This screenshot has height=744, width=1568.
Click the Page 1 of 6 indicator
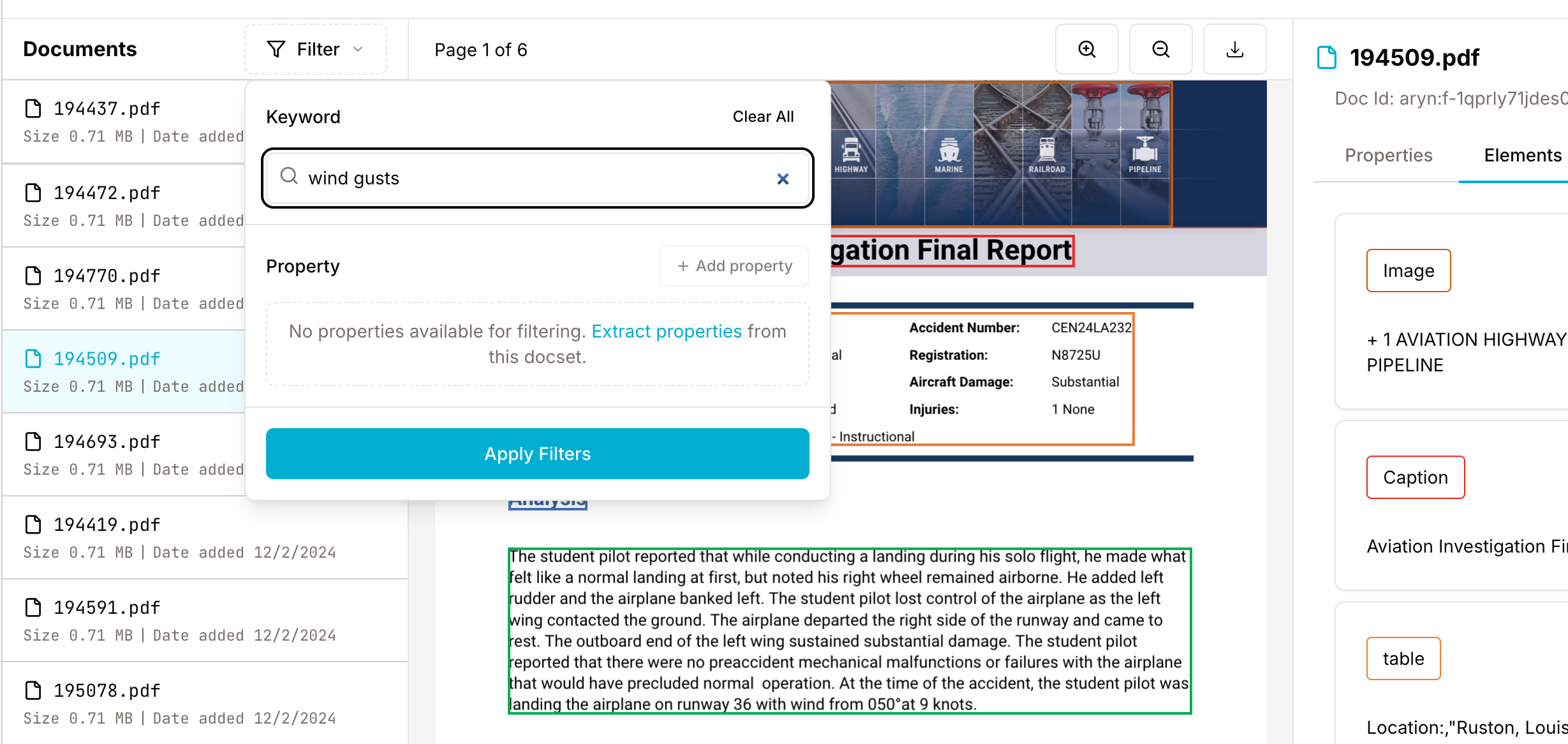[x=480, y=50]
